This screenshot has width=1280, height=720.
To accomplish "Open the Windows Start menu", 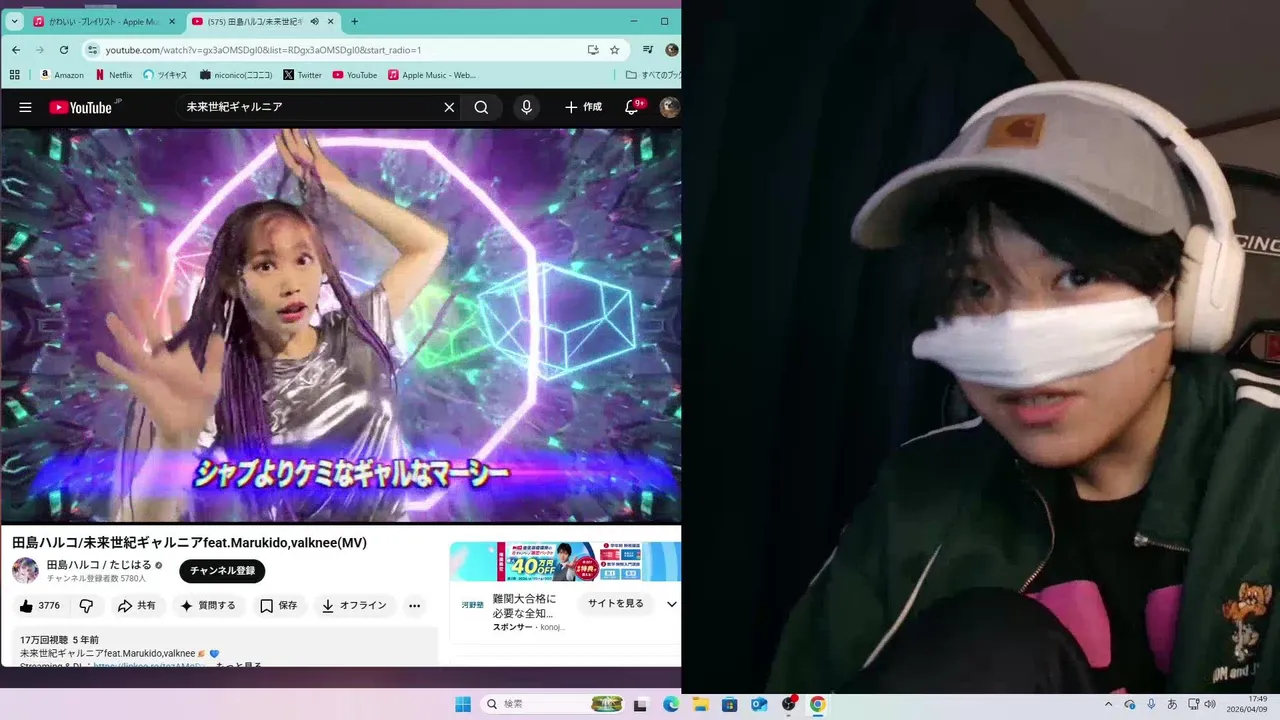I will 463,704.
